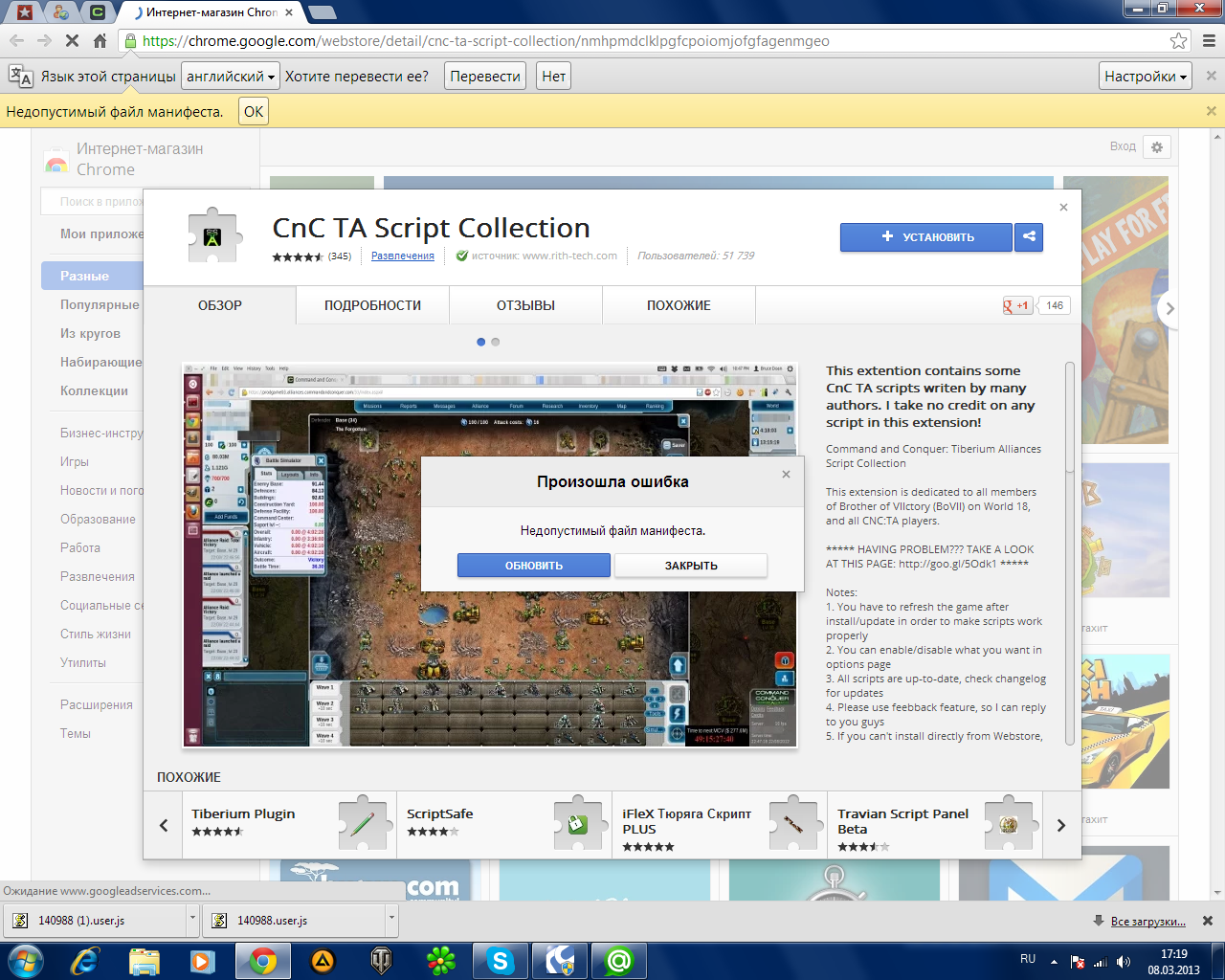Click the extension star rating
This screenshot has height=980, width=1225.
[298, 256]
